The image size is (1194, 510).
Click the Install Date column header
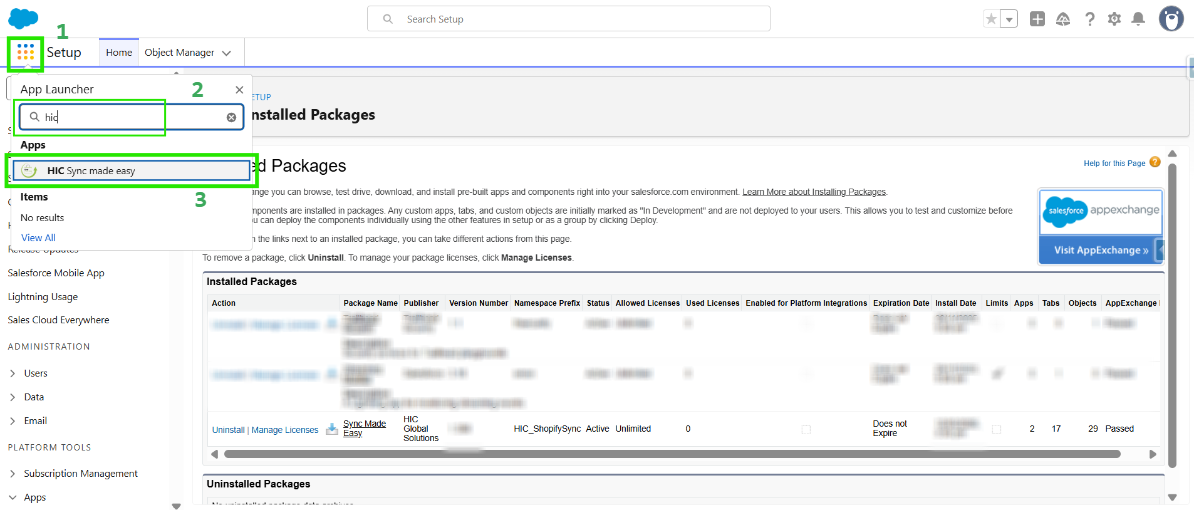point(957,303)
